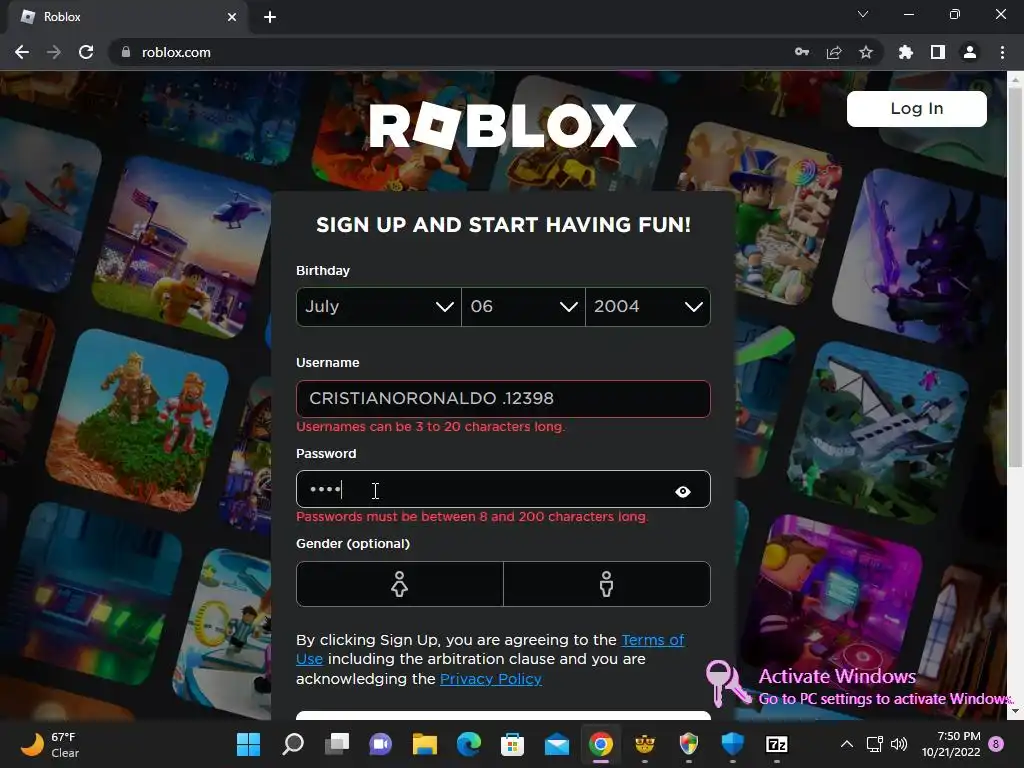Click the Chrome icon on the taskbar
Image resolution: width=1024 pixels, height=768 pixels.
[601, 744]
